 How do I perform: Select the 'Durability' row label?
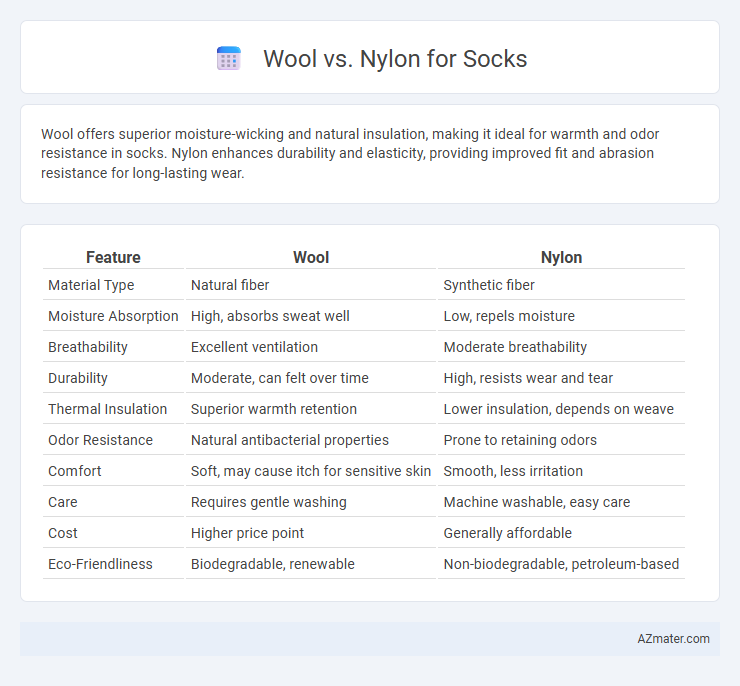pyautogui.click(x=78, y=378)
